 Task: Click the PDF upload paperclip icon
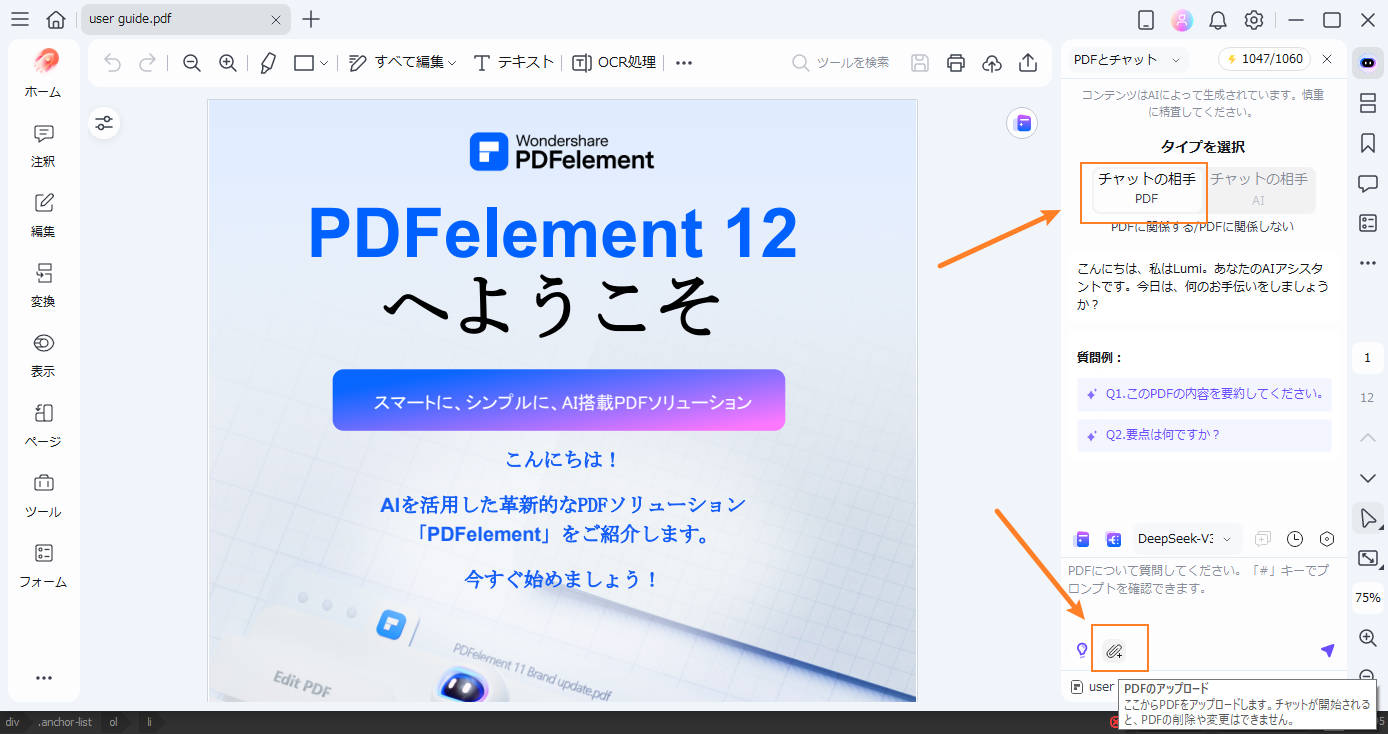pos(1119,648)
